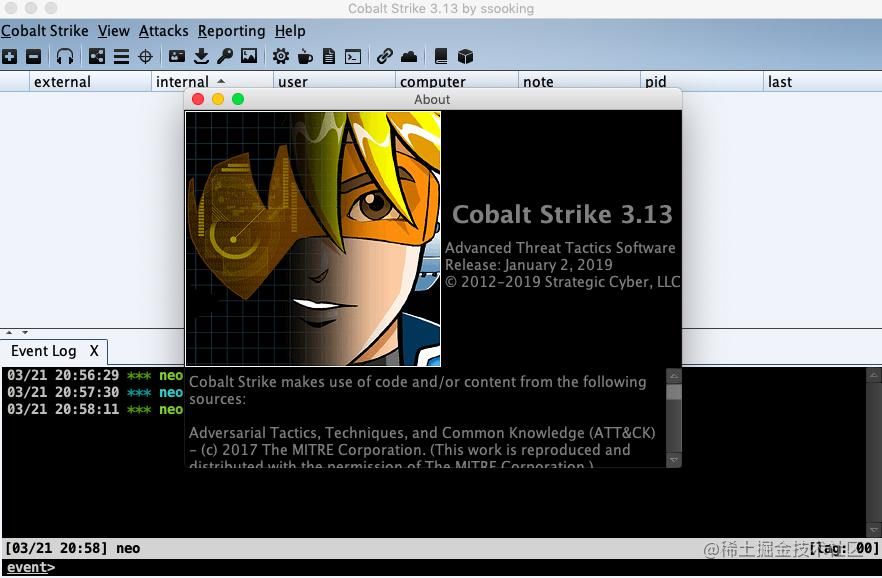Click the Cobalt Strike character artwork
The image size is (882, 578).
313,238
